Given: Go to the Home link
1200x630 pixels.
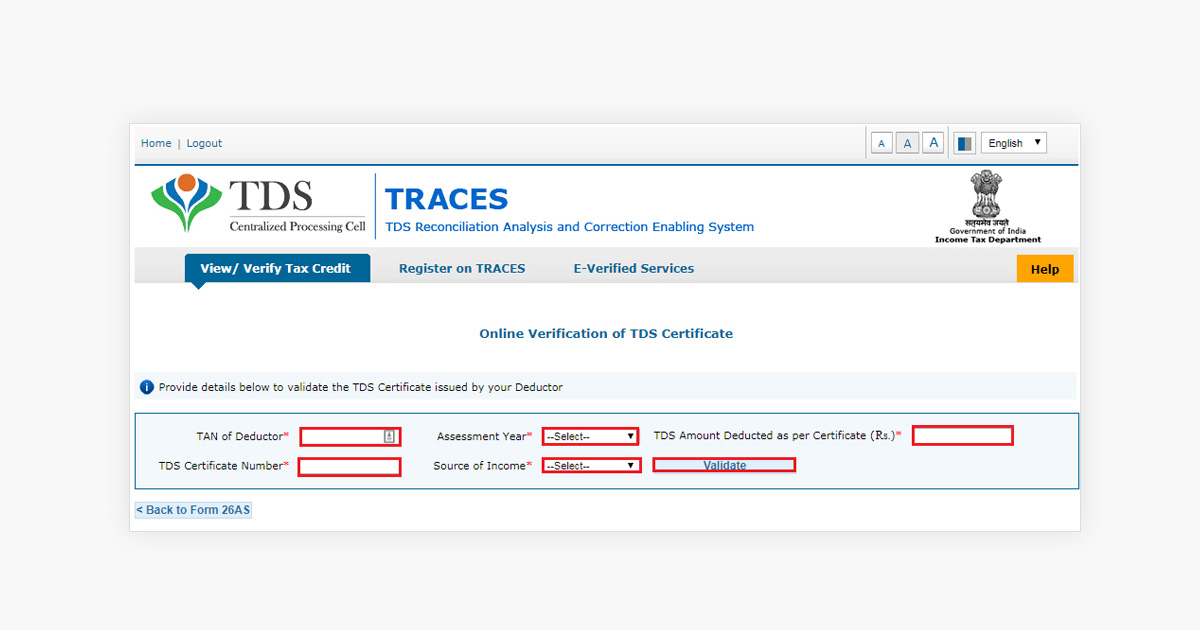Looking at the screenshot, I should pyautogui.click(x=156, y=143).
